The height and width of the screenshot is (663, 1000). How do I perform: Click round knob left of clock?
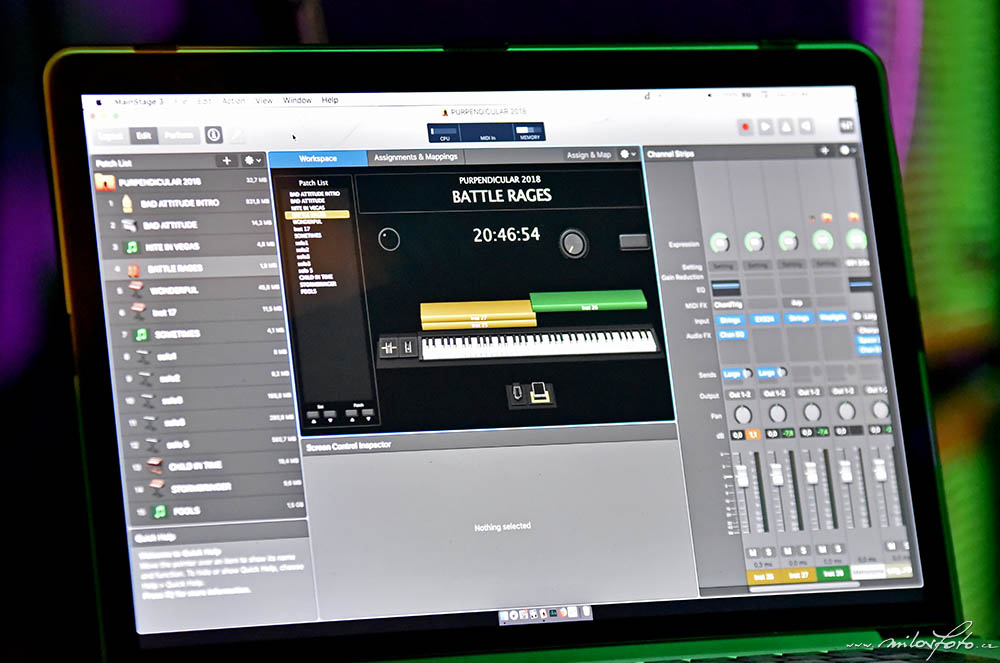click(x=388, y=240)
